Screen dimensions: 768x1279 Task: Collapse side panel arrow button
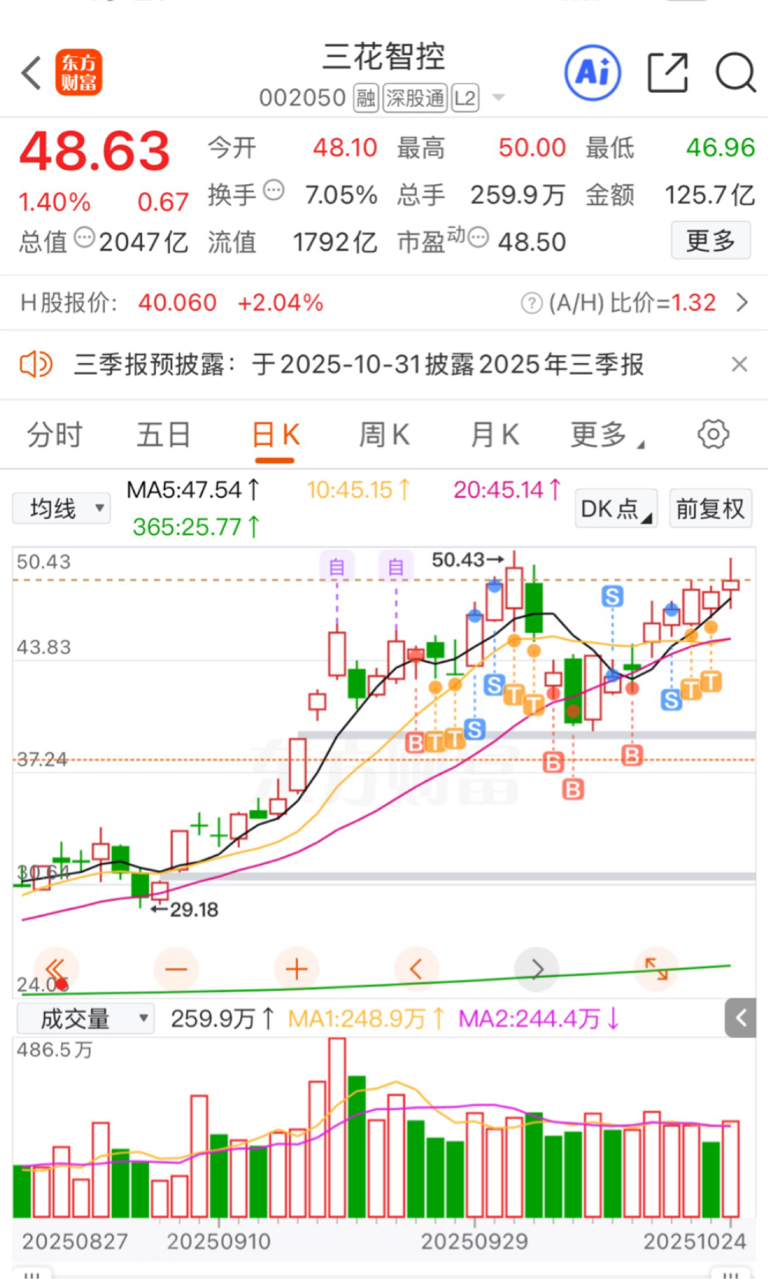tap(741, 1019)
